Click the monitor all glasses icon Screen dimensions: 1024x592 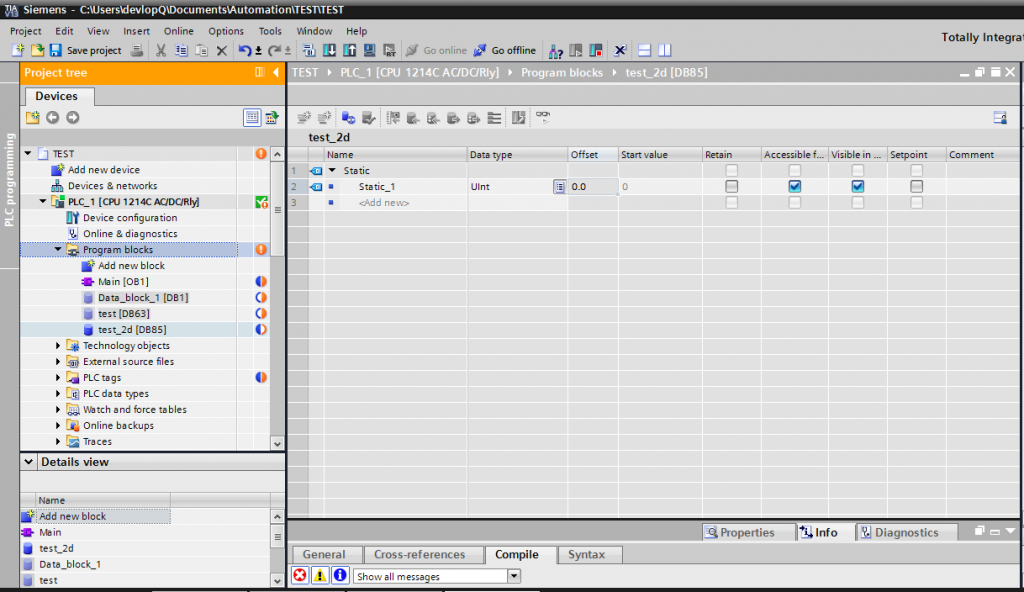point(543,117)
